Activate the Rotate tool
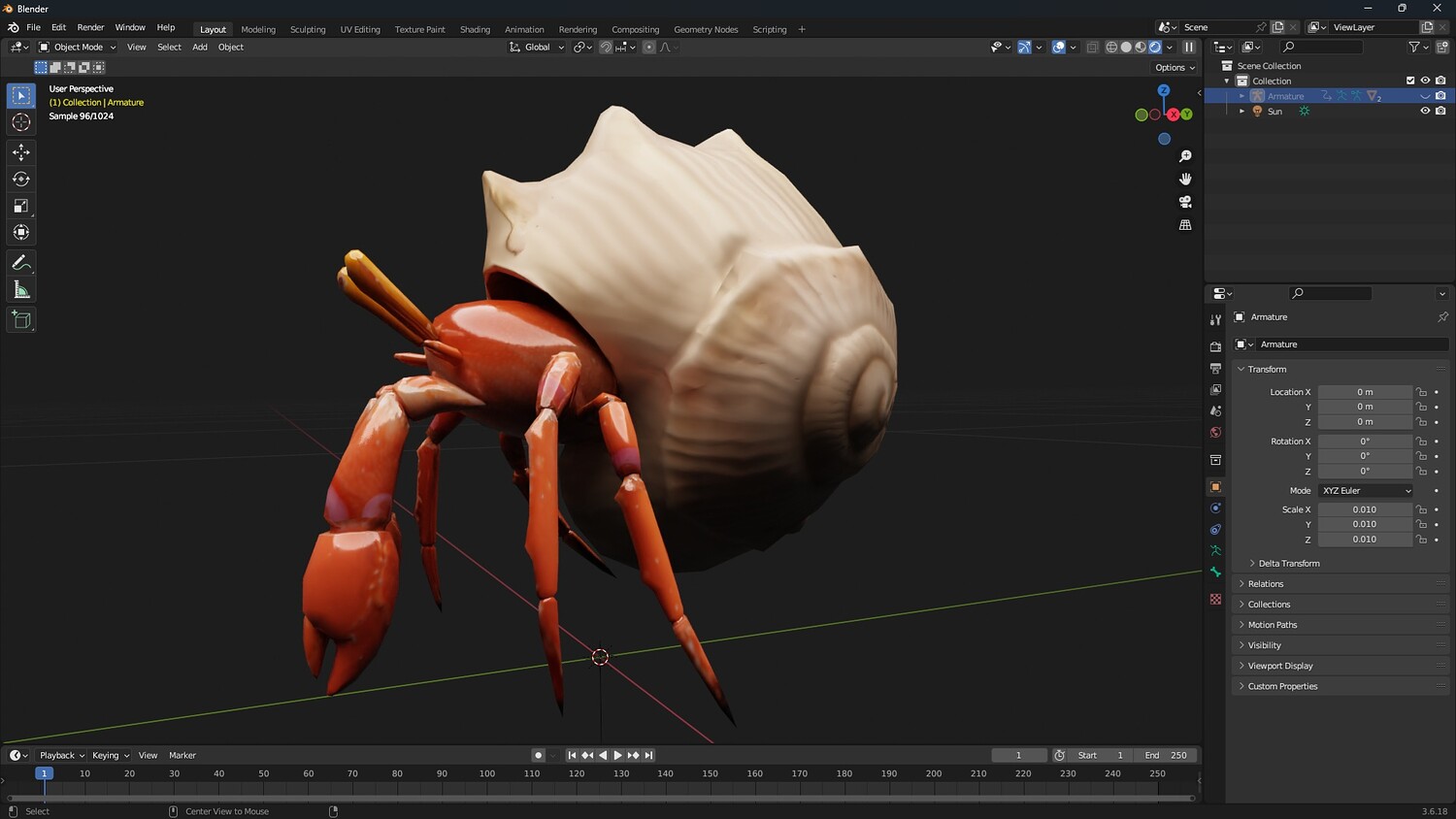This screenshot has height=819, width=1456. (x=20, y=180)
